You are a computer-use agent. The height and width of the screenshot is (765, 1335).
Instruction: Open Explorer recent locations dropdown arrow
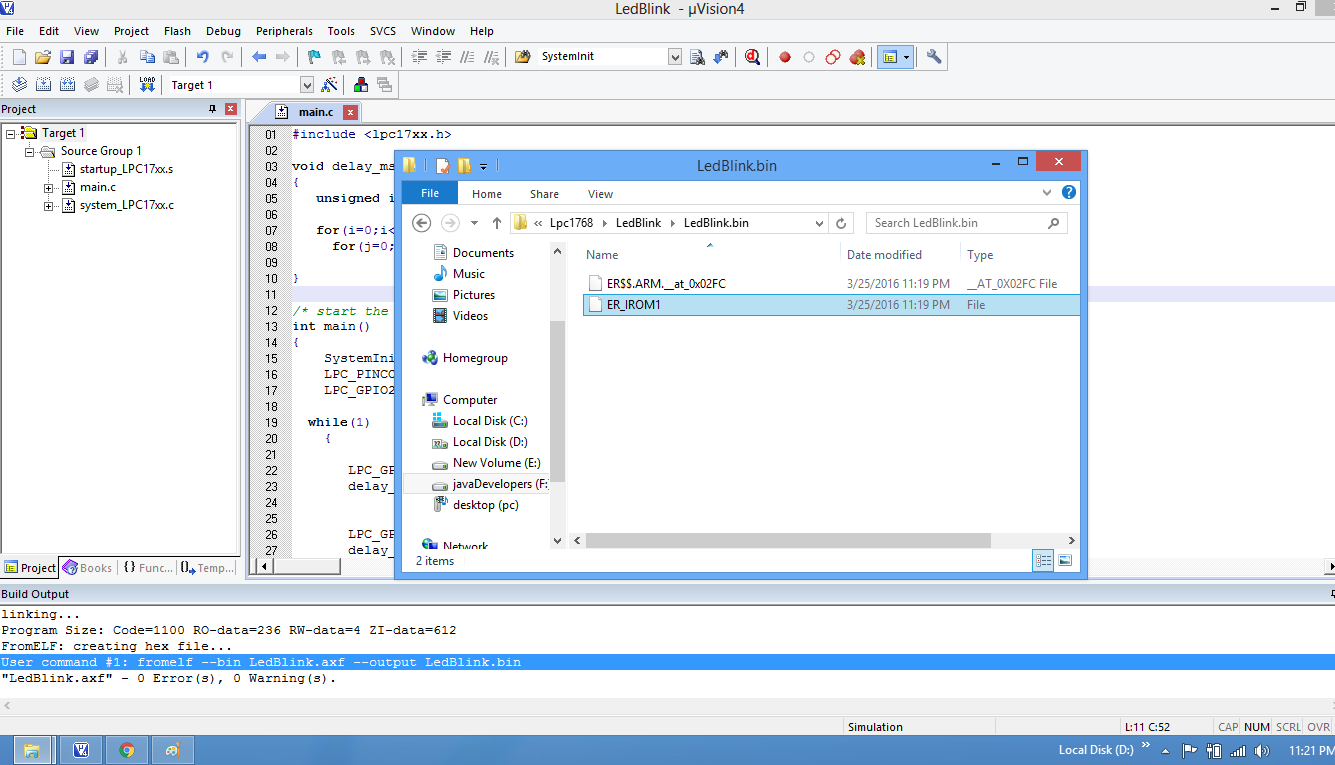(x=474, y=223)
